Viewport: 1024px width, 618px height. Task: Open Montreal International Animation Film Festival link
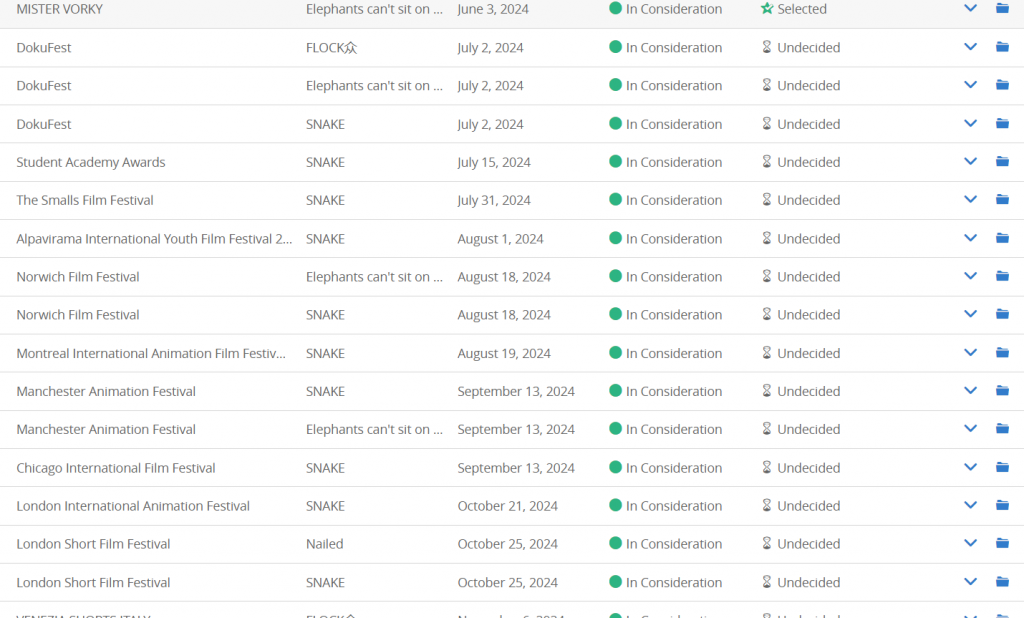[151, 353]
